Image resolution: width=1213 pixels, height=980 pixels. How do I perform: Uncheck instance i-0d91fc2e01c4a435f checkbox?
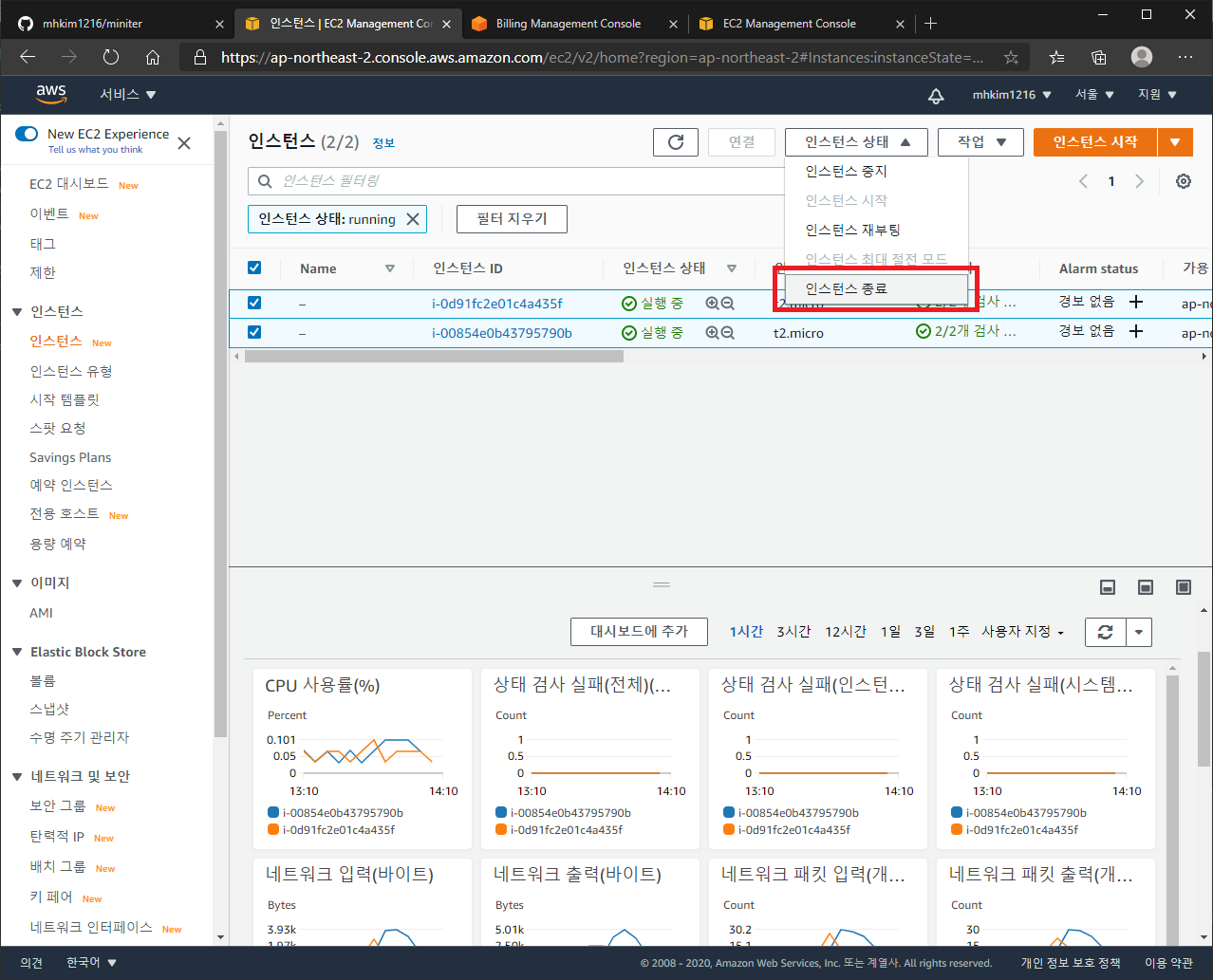(x=254, y=303)
